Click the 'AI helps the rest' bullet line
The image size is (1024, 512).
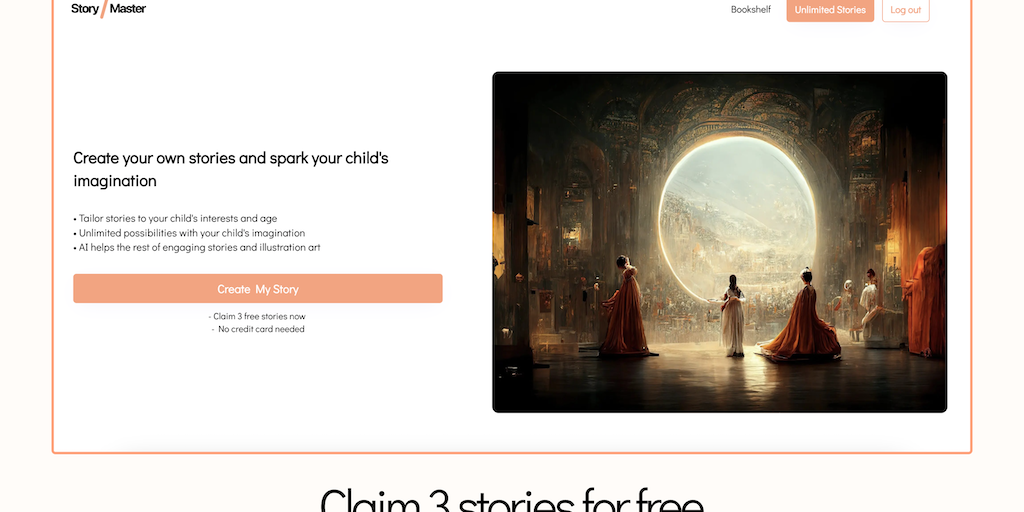pos(197,248)
